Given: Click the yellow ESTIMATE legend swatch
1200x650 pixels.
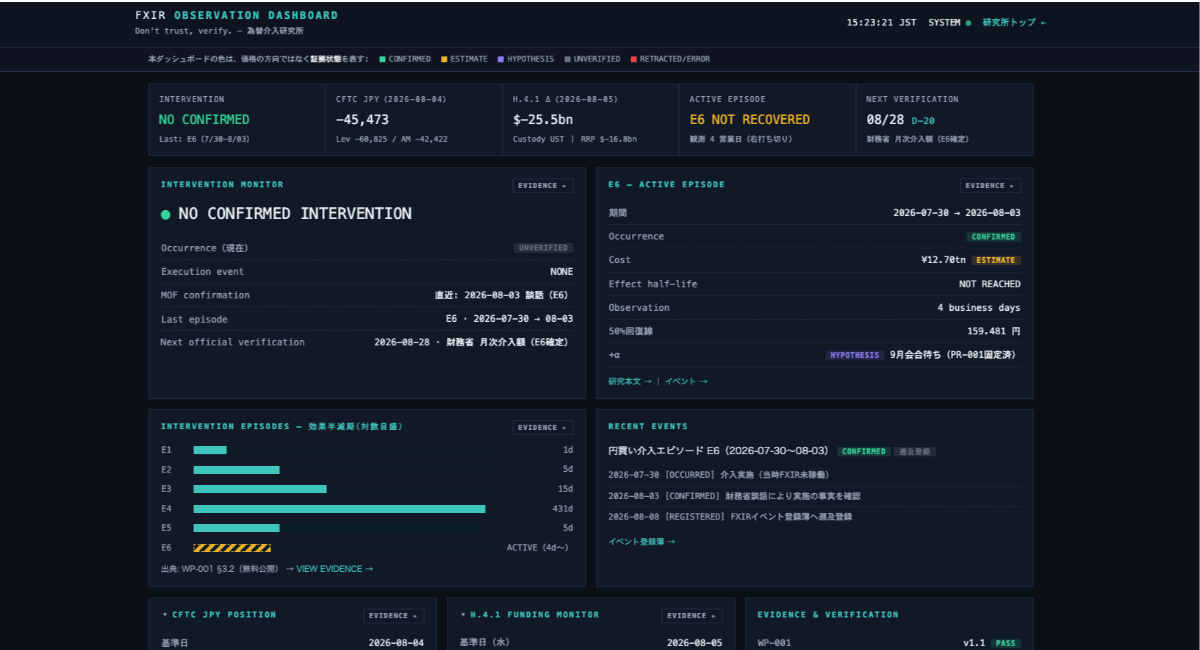Looking at the screenshot, I should point(444,59).
